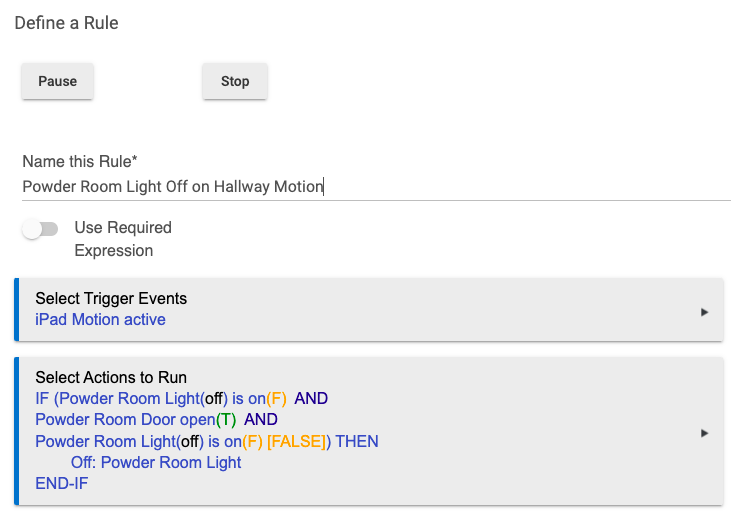Image resolution: width=736 pixels, height=522 pixels.
Task: Click the Stop button
Action: 235,81
